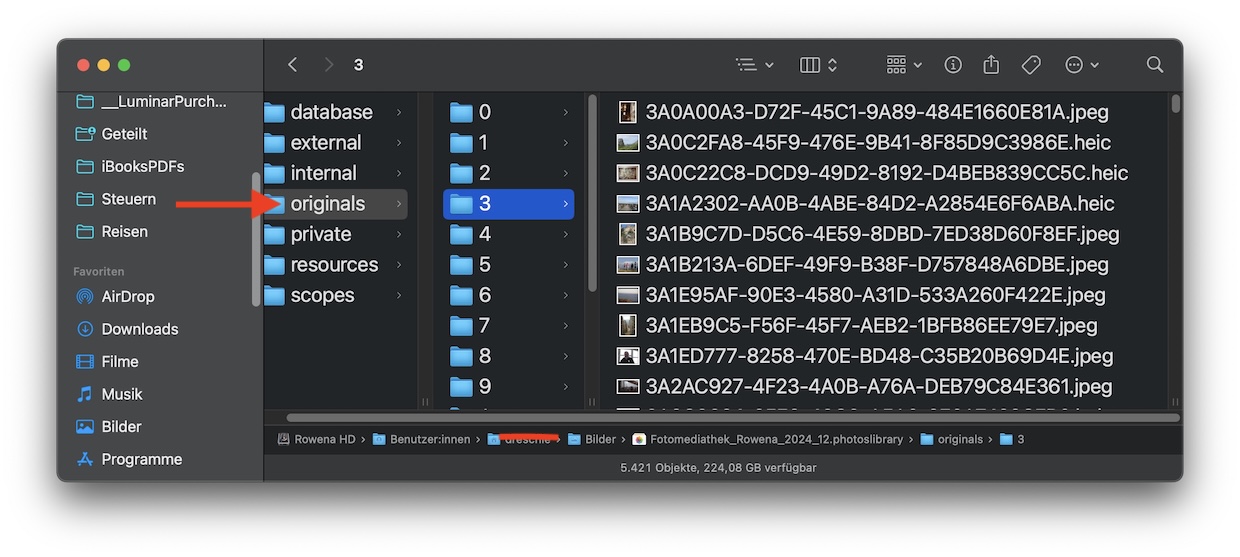Open the more actions ellipsis menu
This screenshot has width=1240, height=557.
tap(1081, 65)
